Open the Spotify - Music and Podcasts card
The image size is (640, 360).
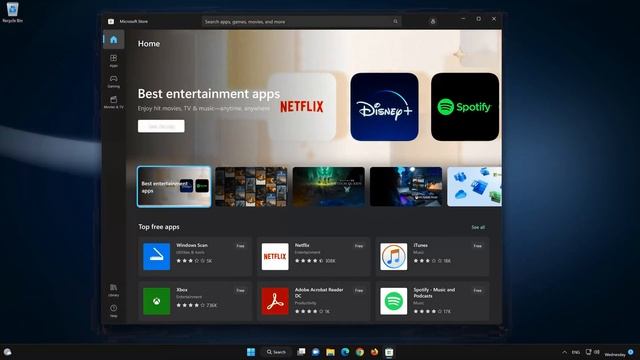pos(432,301)
